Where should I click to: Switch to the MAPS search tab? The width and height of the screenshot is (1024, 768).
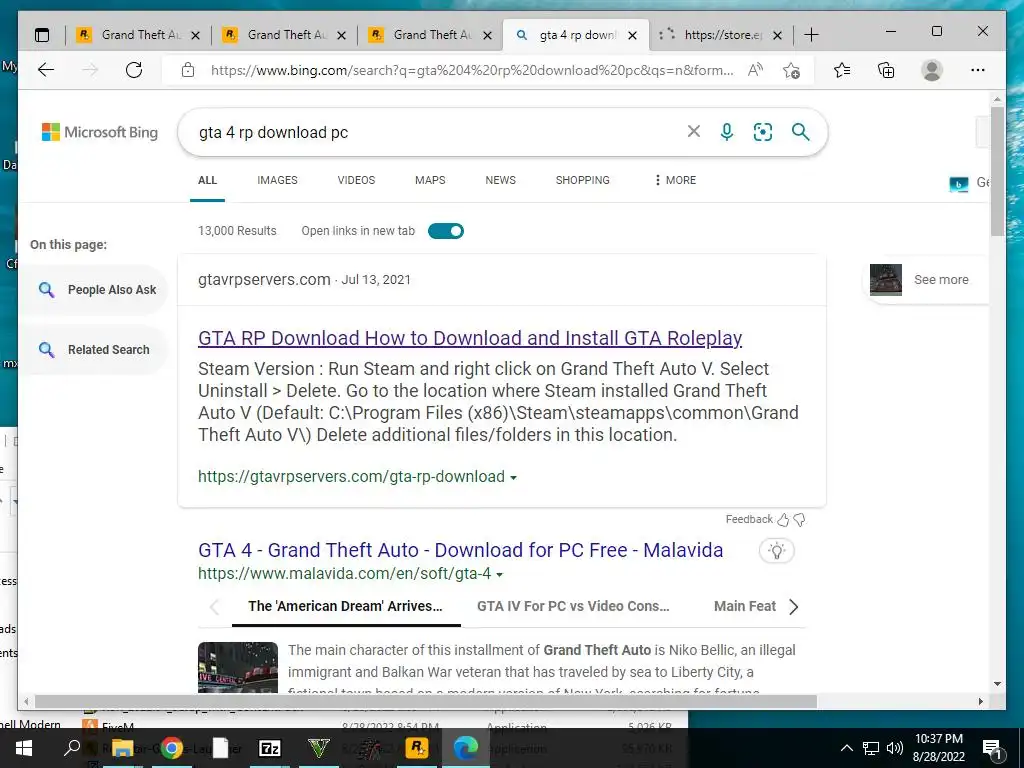[430, 180]
